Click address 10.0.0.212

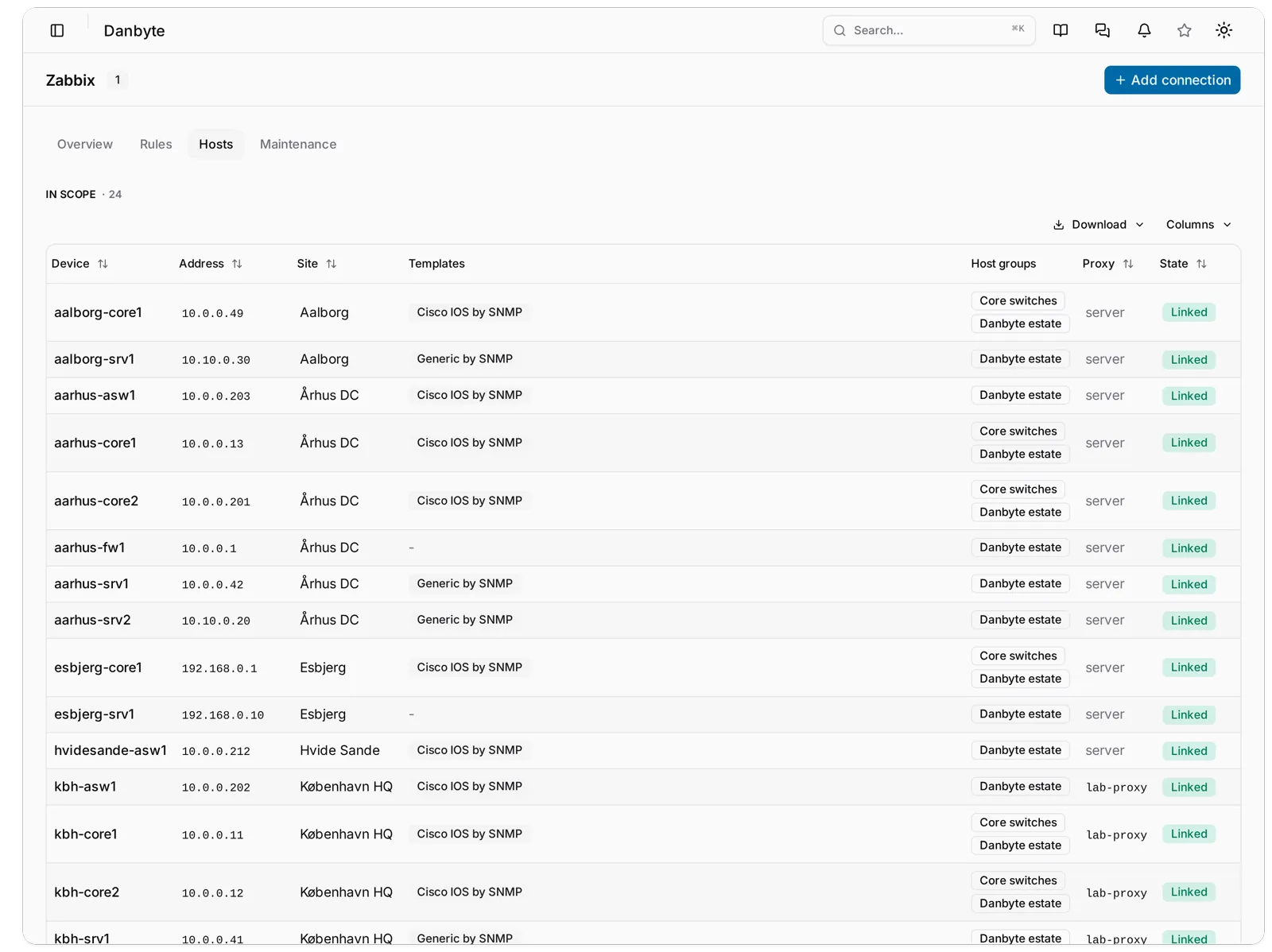pyautogui.click(x=215, y=751)
